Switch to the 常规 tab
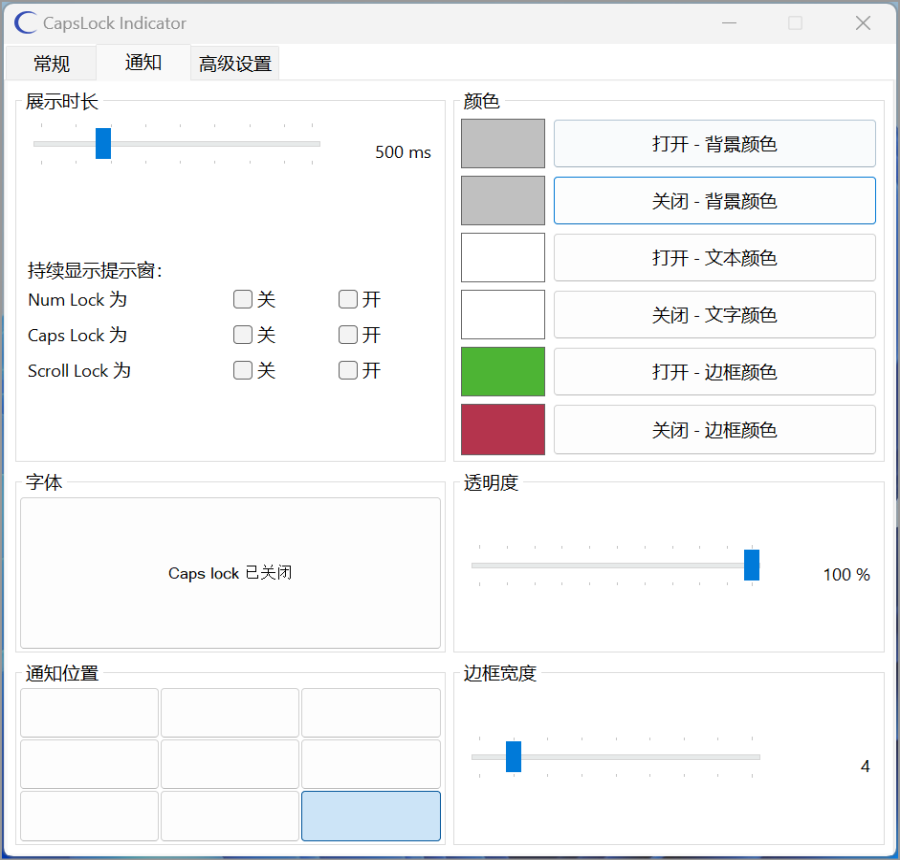Image resolution: width=900 pixels, height=860 pixels. pos(51,64)
